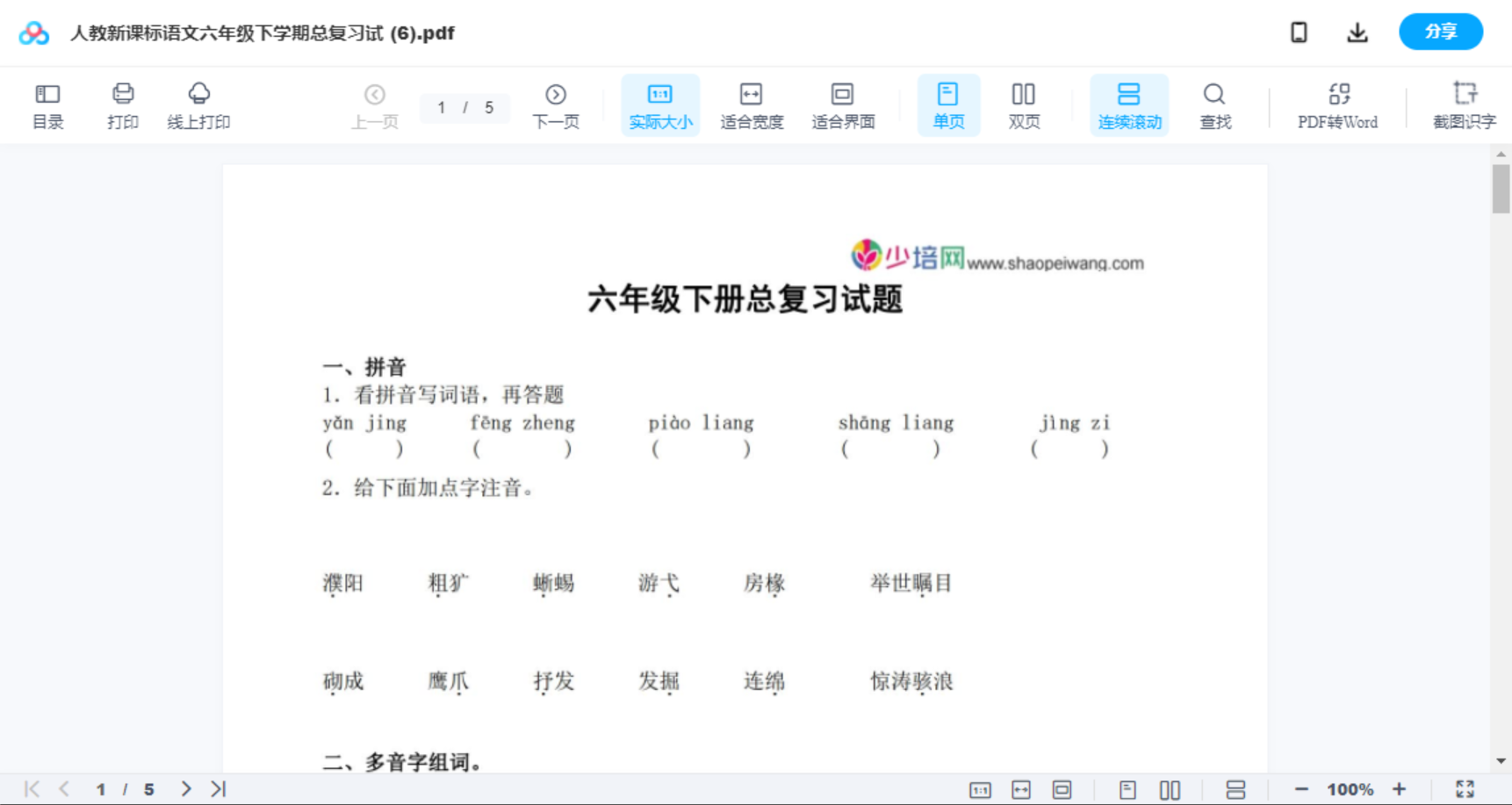
Task: Click the PDF转Word conversion tool
Action: click(x=1336, y=104)
